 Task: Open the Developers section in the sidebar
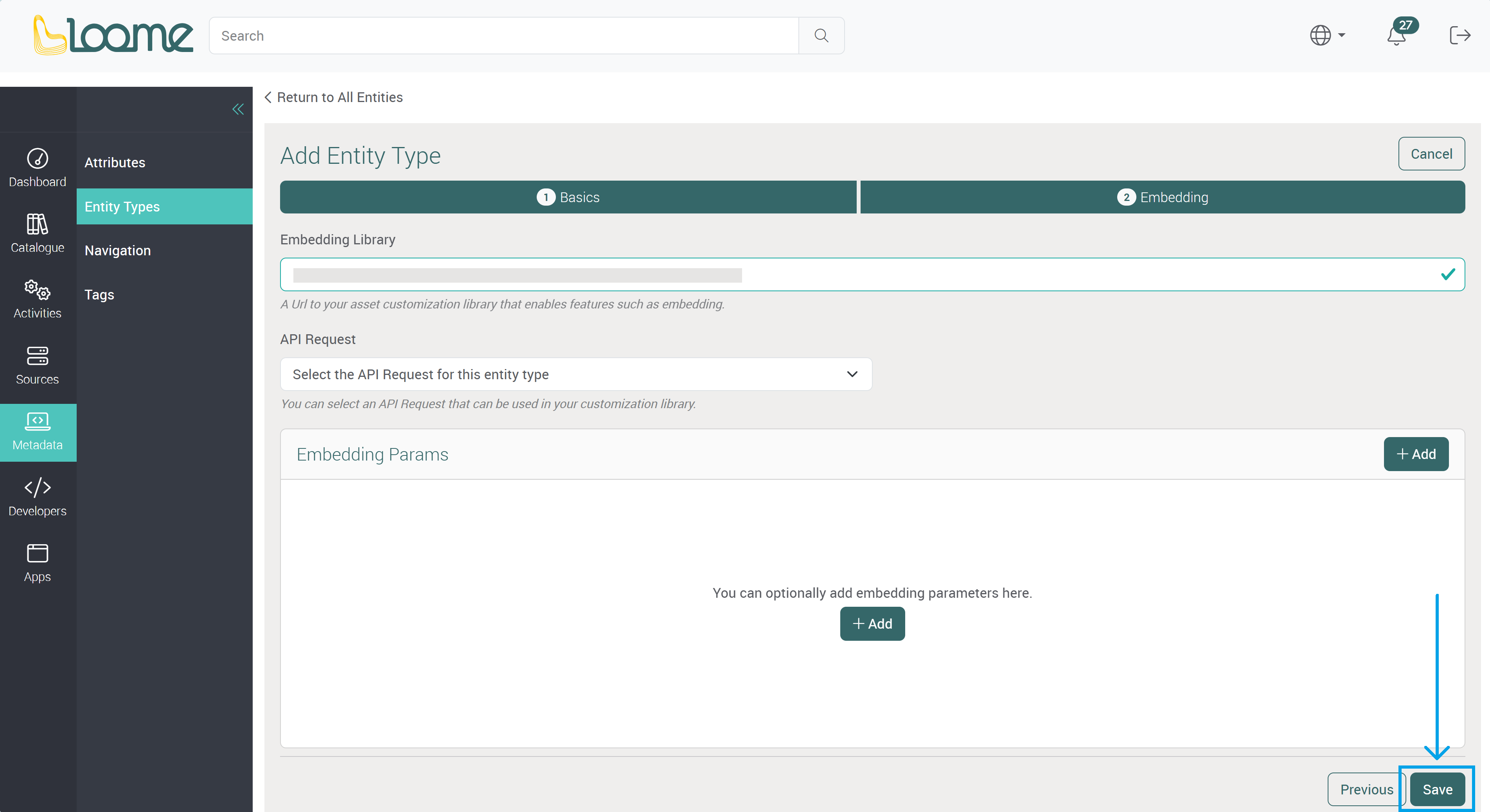[x=38, y=497]
